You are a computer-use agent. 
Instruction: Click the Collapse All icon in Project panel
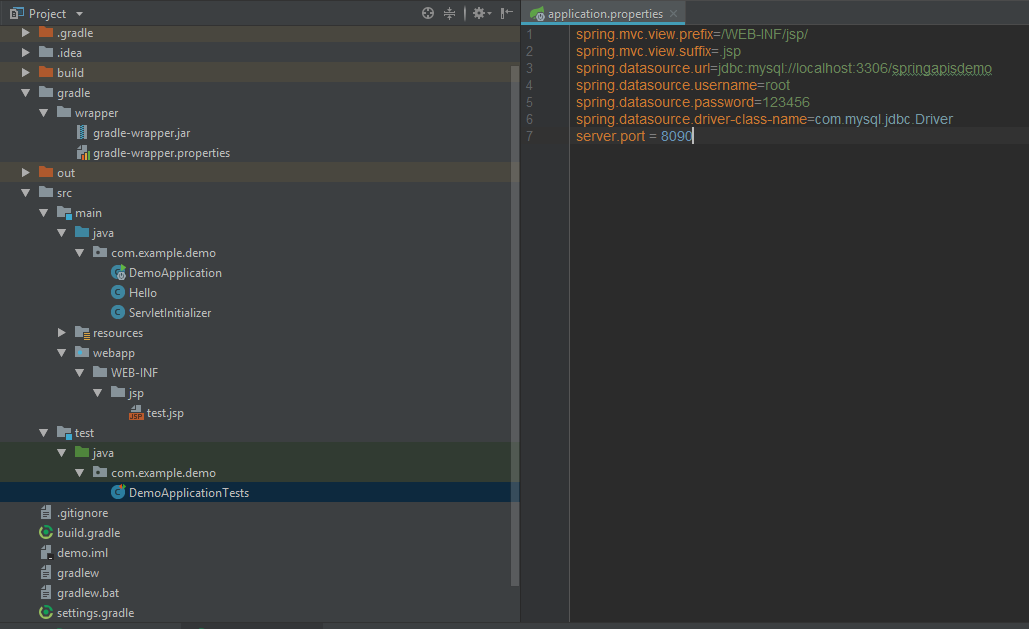point(449,13)
